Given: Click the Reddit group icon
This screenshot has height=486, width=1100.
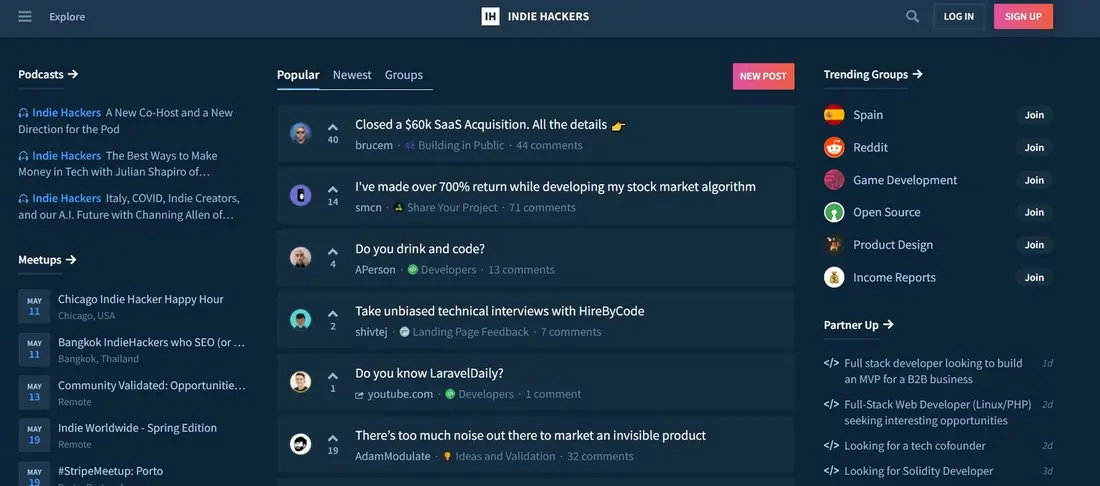Looking at the screenshot, I should [834, 147].
